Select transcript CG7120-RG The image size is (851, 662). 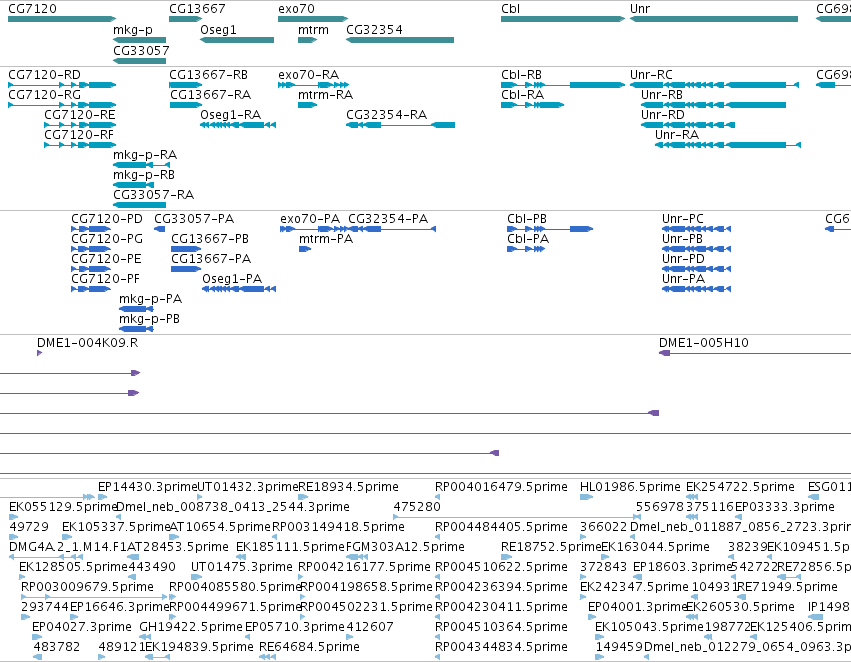(x=62, y=105)
